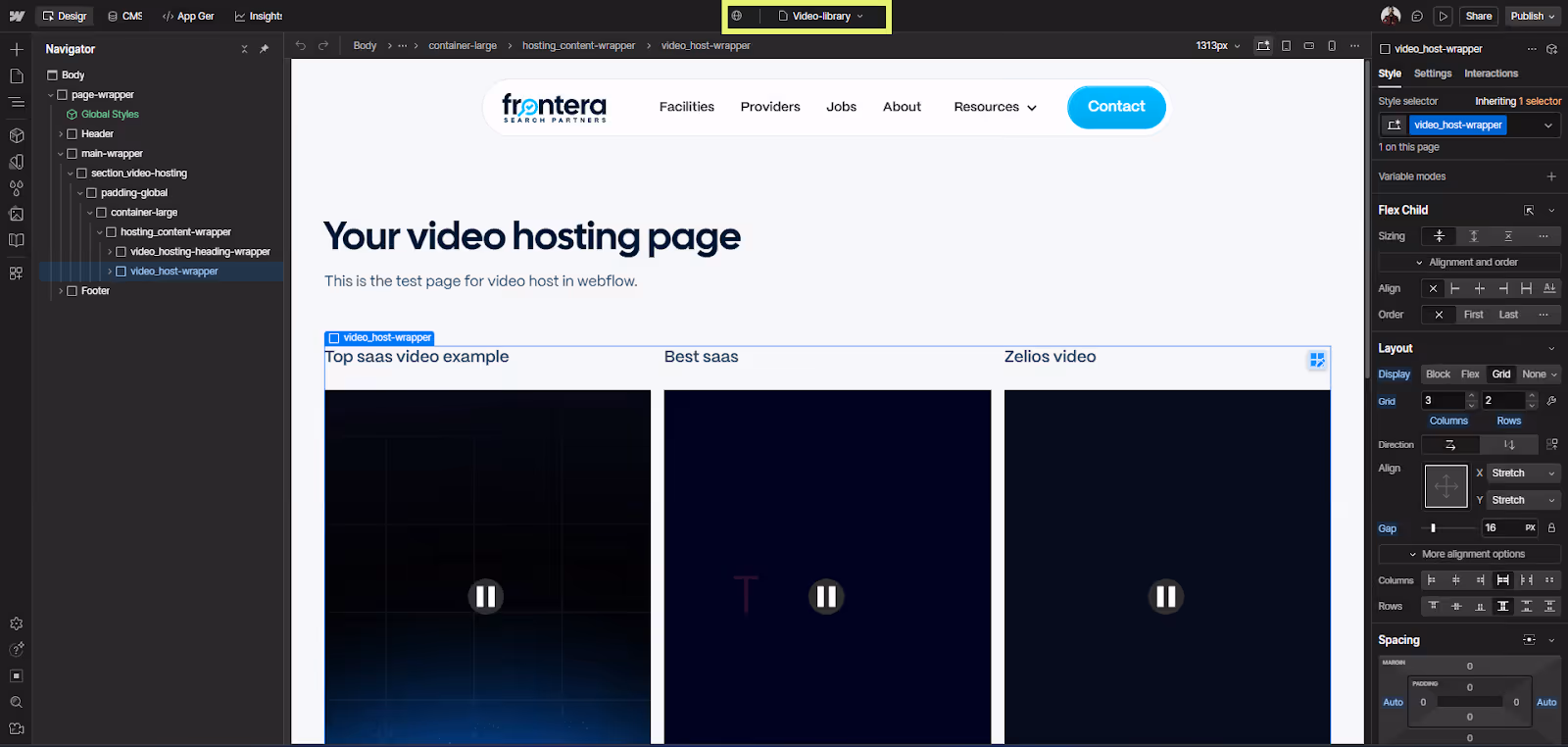Click the Facilities nav link
1568x747 pixels.
[687, 107]
